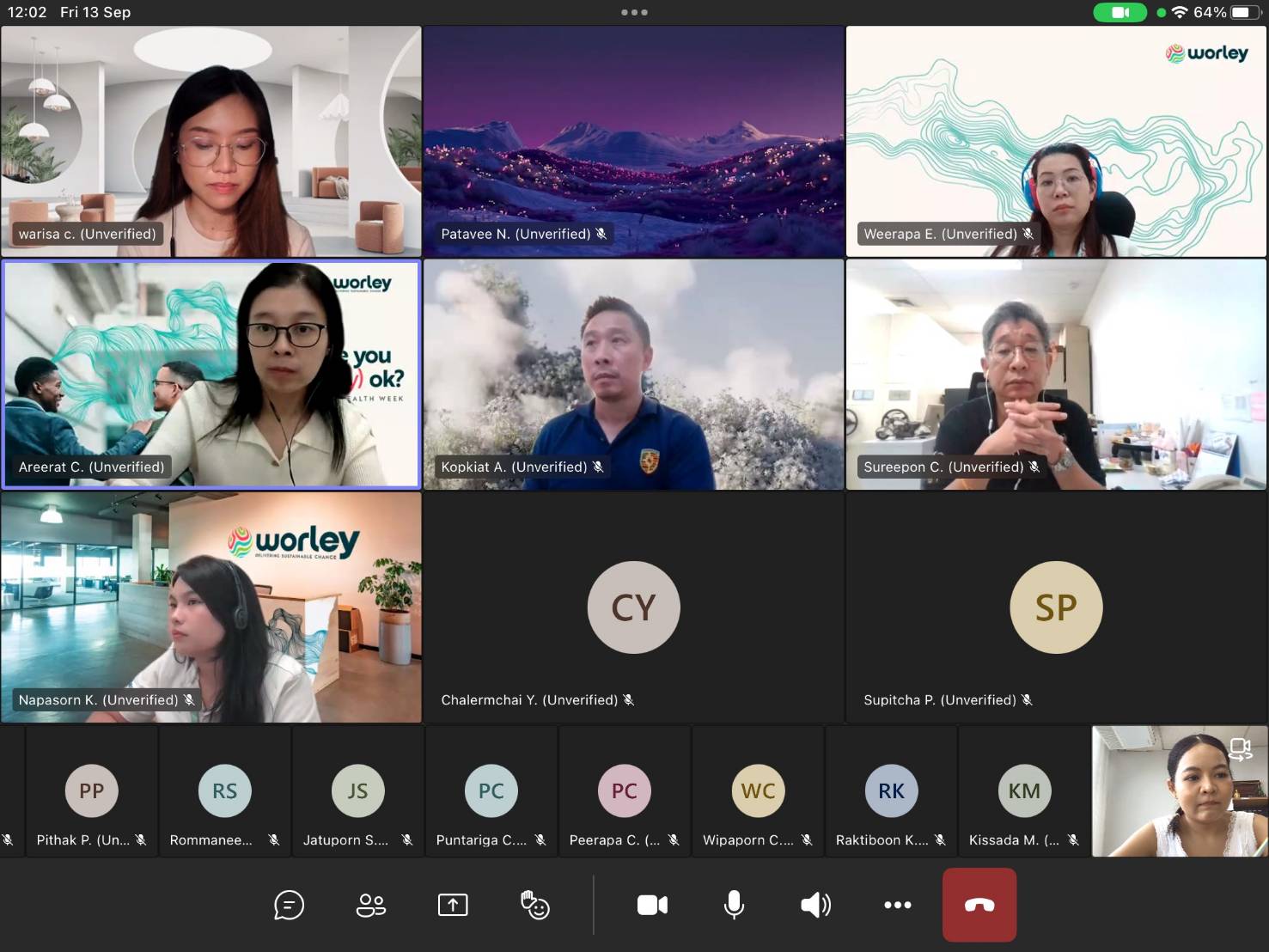Tap muted mic icon beside Kopkiat A.
Image resolution: width=1269 pixels, height=952 pixels.
coord(598,467)
